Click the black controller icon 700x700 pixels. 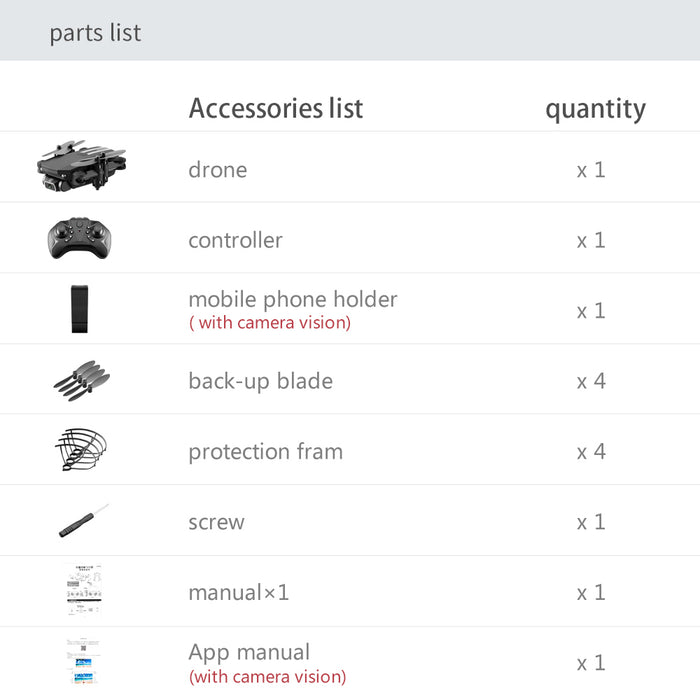click(80, 239)
